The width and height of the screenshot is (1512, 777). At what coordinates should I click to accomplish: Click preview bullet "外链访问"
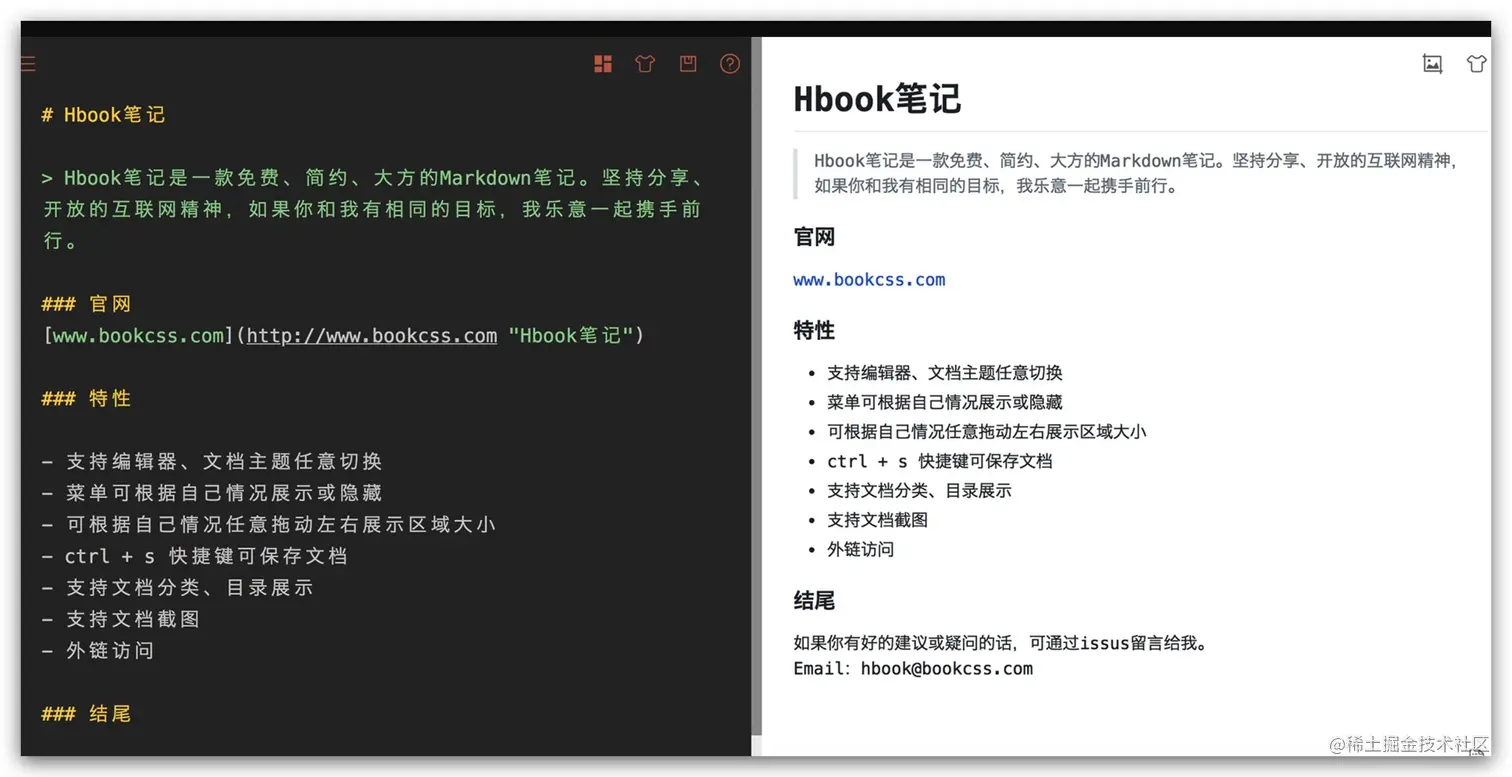(x=861, y=550)
